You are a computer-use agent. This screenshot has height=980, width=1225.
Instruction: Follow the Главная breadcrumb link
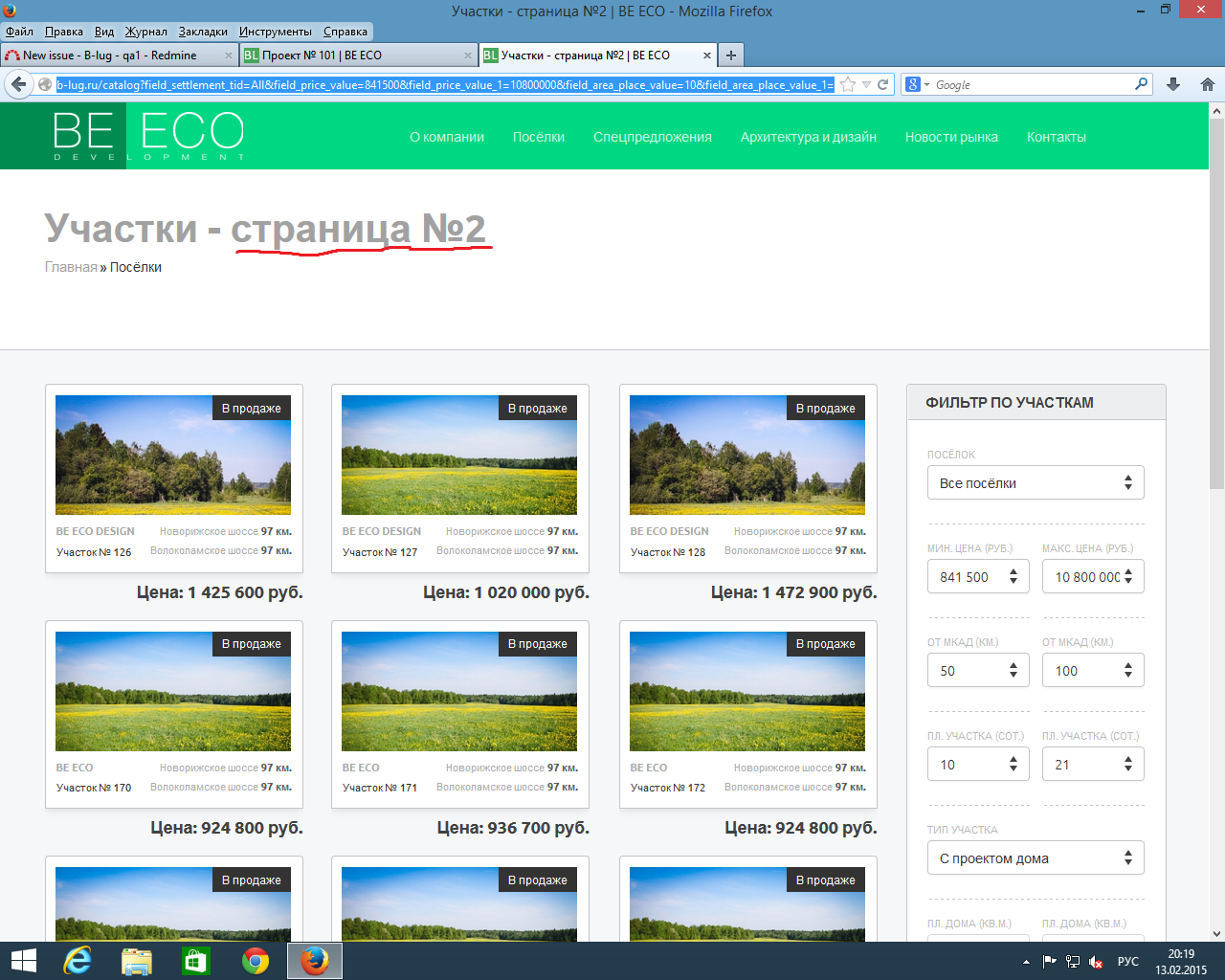[71, 267]
